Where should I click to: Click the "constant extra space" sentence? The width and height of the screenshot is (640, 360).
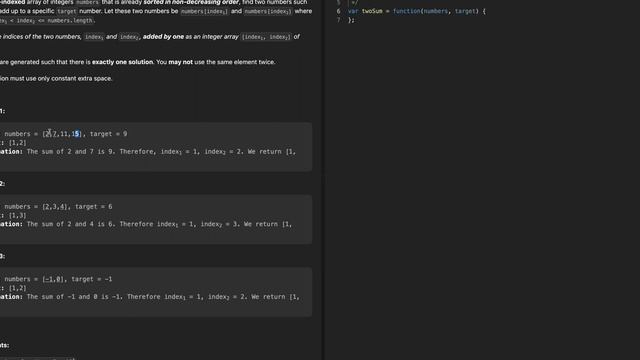tap(56, 78)
